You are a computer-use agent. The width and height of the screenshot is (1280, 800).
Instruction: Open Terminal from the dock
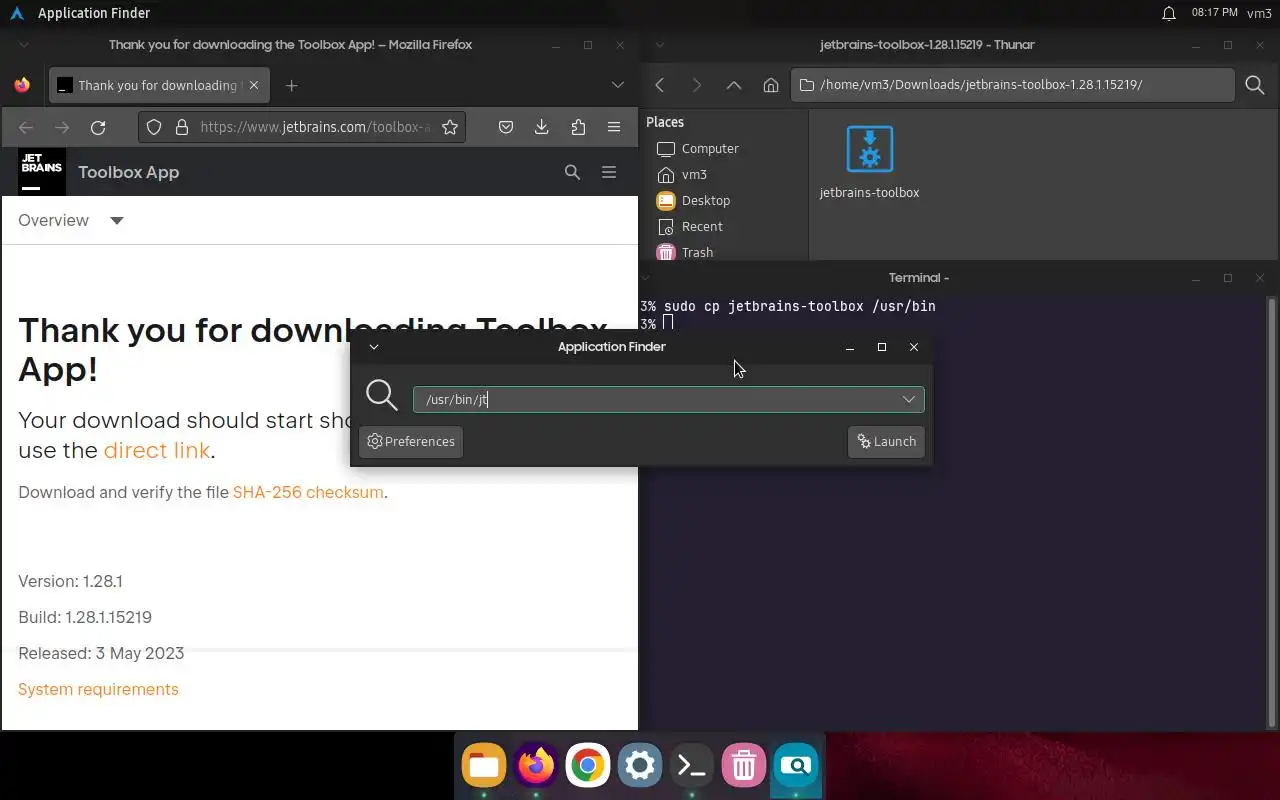[x=692, y=766]
